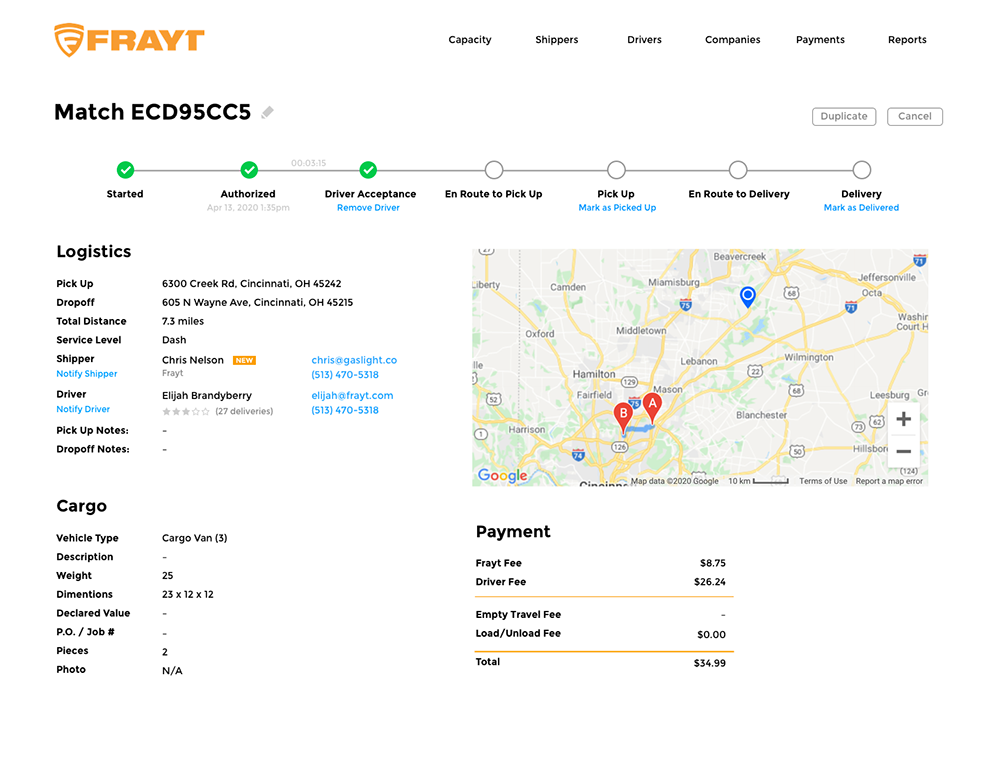Screen dimensions: 1000x759
Task: Click the Driver Acceptance step checkmark
Action: pyautogui.click(x=368, y=170)
